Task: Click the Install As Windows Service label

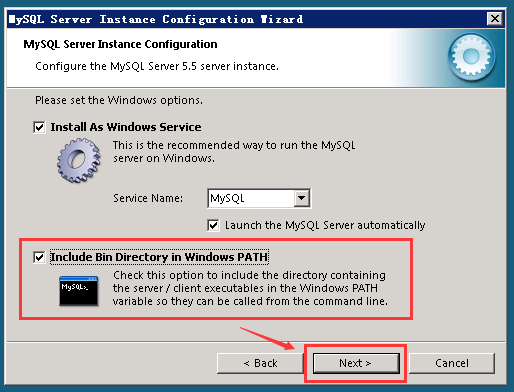Action: (126, 127)
